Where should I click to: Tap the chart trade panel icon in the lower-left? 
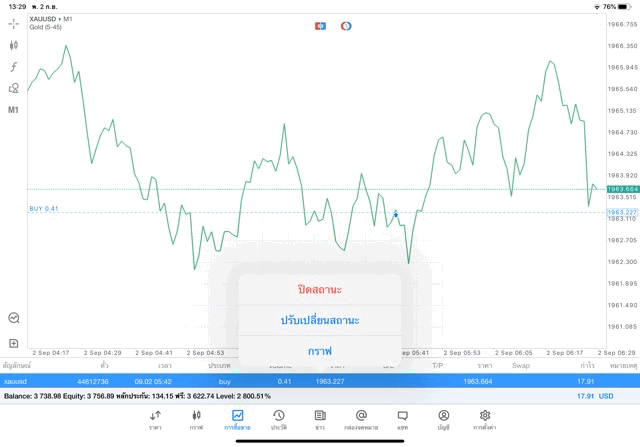(x=14, y=317)
